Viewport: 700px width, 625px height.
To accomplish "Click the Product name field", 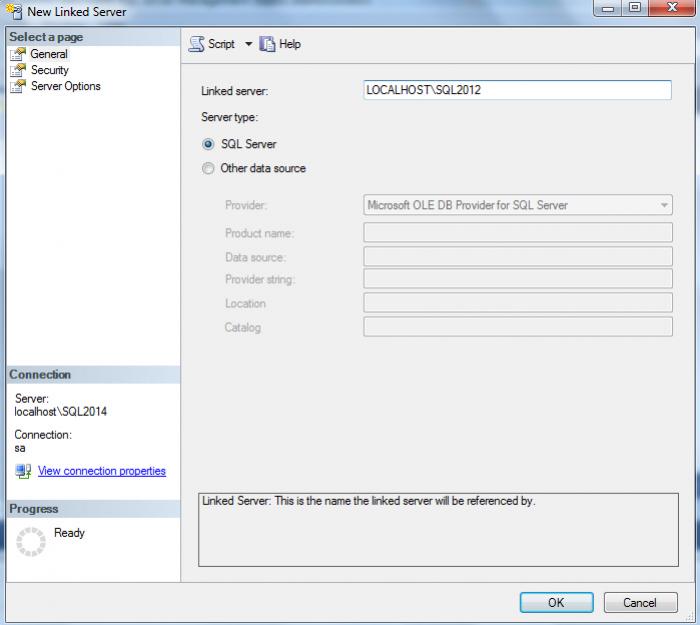I will (x=518, y=233).
